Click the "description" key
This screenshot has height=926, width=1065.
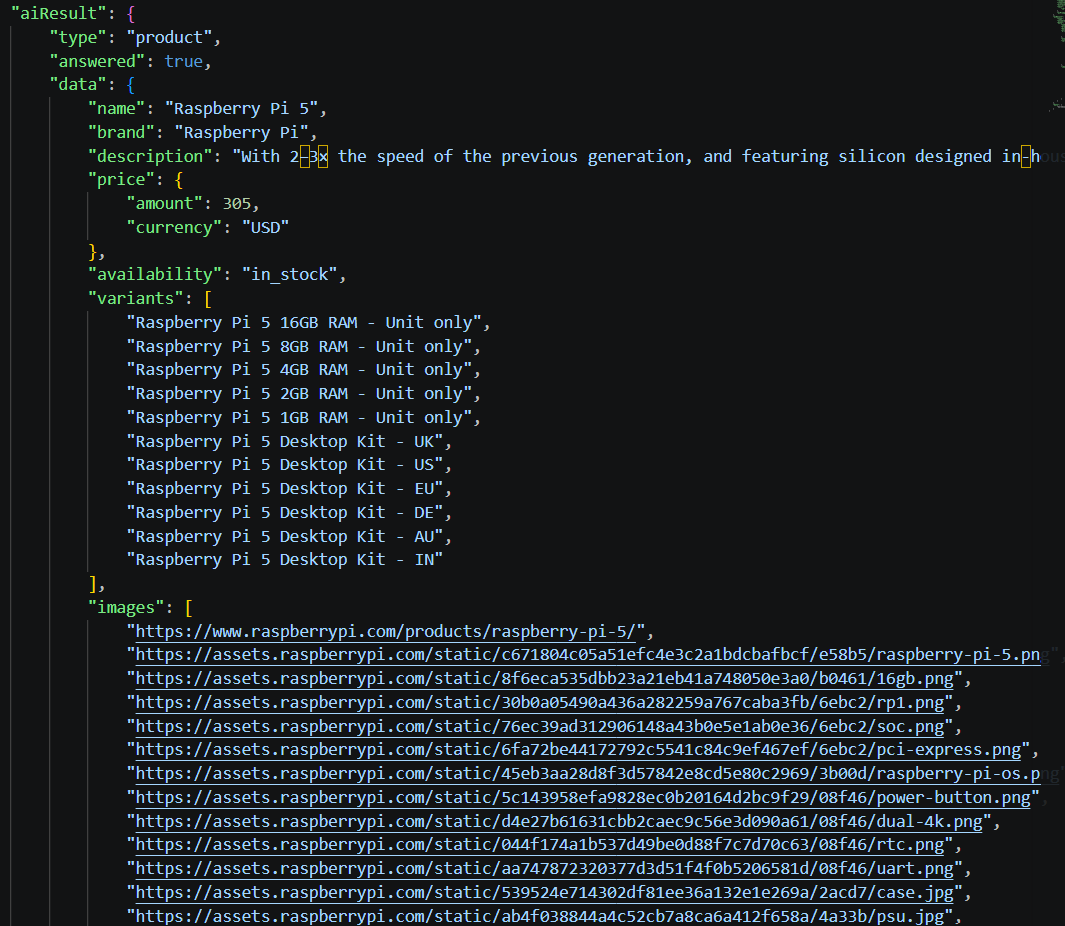(150, 156)
